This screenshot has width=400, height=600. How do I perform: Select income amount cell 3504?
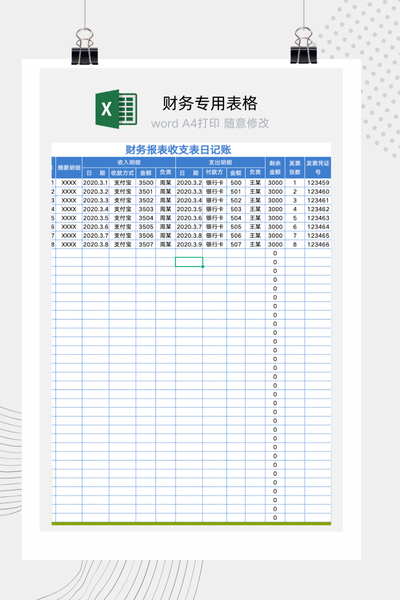[x=146, y=218]
